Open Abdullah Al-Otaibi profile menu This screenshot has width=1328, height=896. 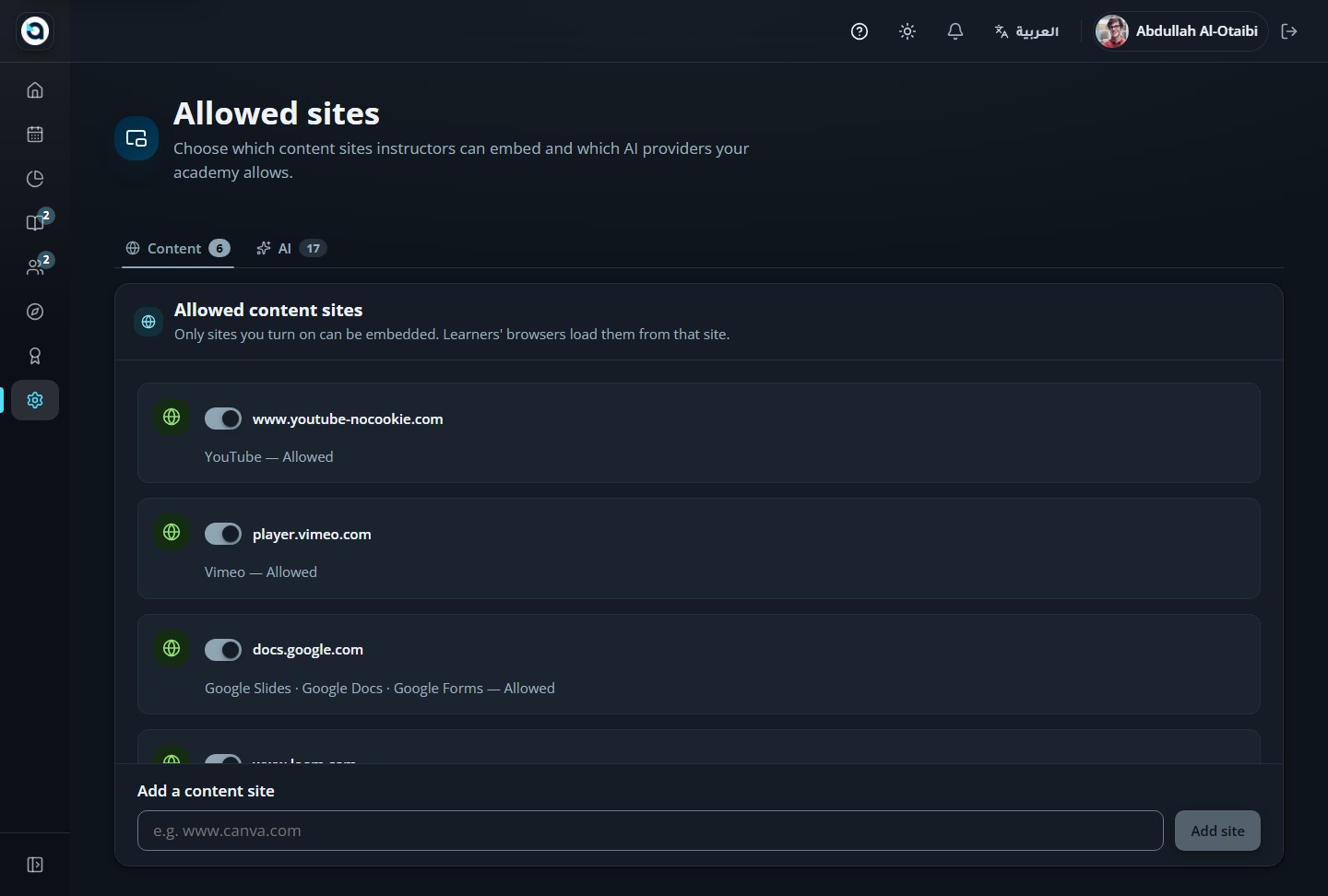click(x=1180, y=31)
